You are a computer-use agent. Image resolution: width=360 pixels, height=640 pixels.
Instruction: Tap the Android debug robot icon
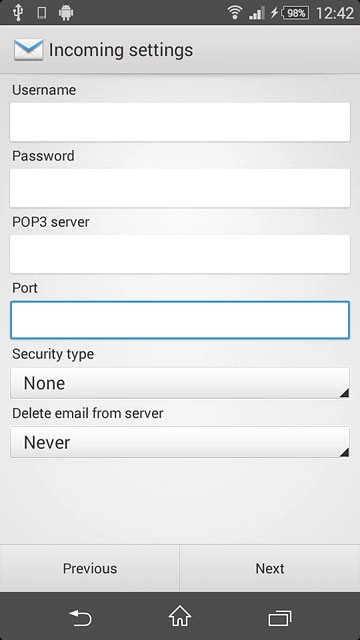pyautogui.click(x=66, y=13)
